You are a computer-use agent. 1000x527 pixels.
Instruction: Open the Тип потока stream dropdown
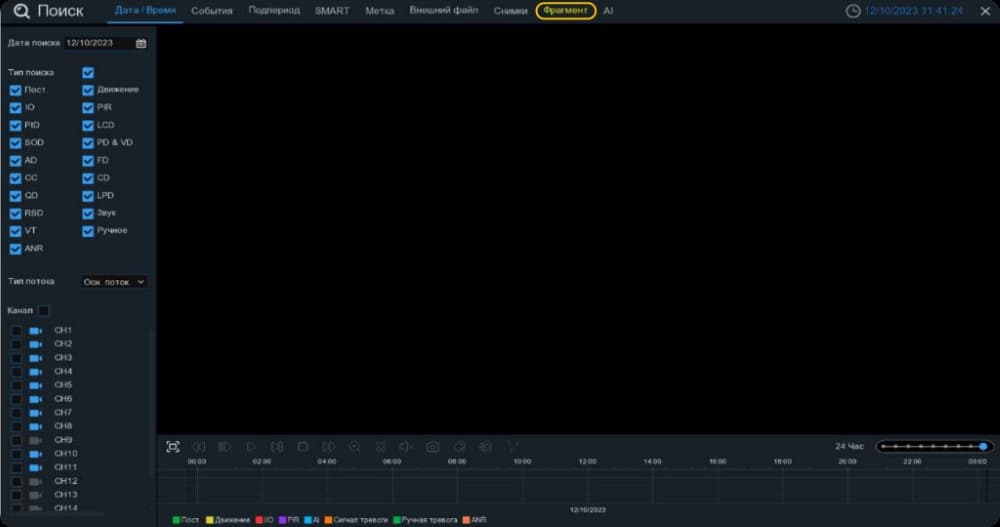point(114,282)
